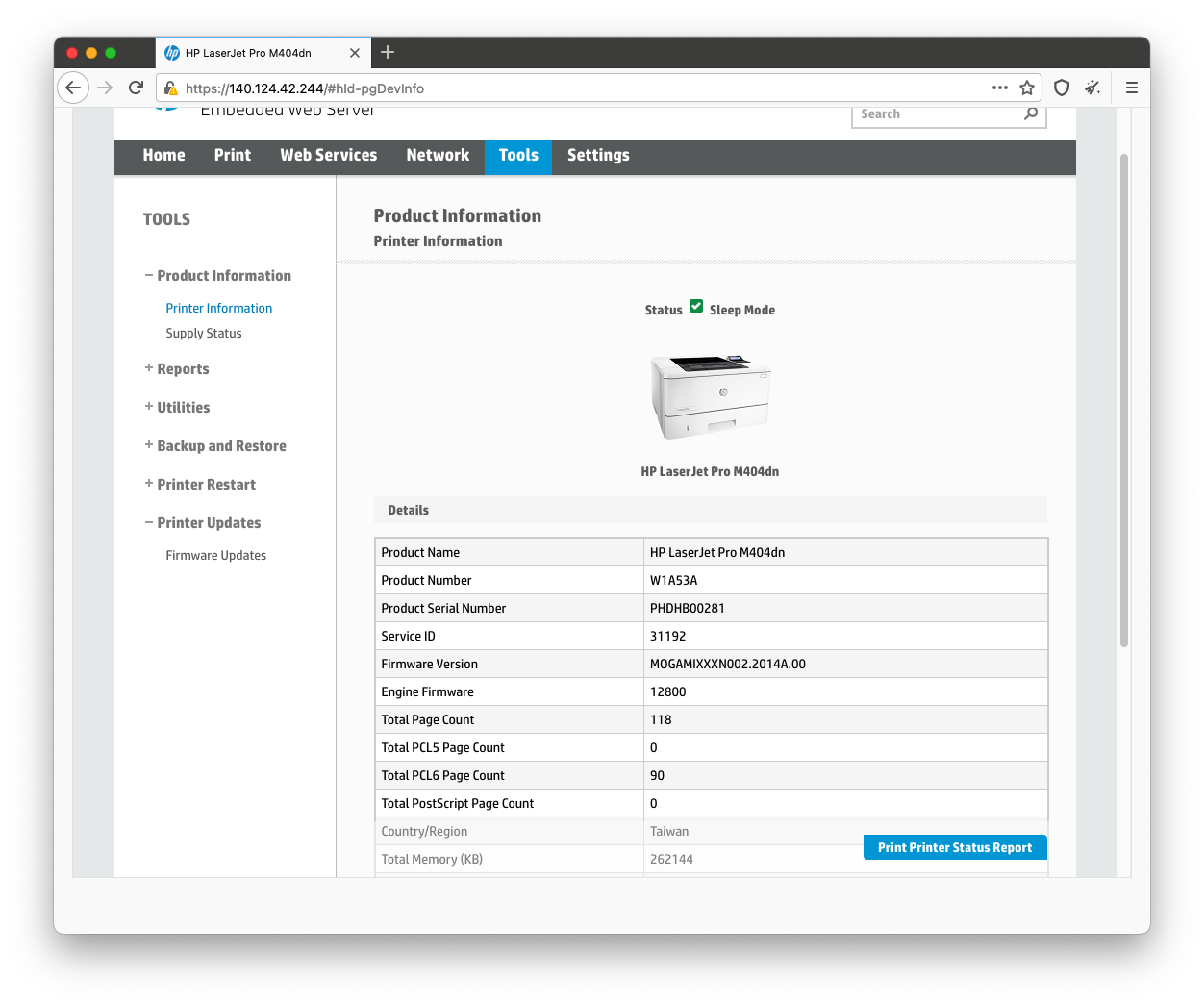
Task: Click the green Sleep Mode status checkmark
Action: click(x=696, y=307)
